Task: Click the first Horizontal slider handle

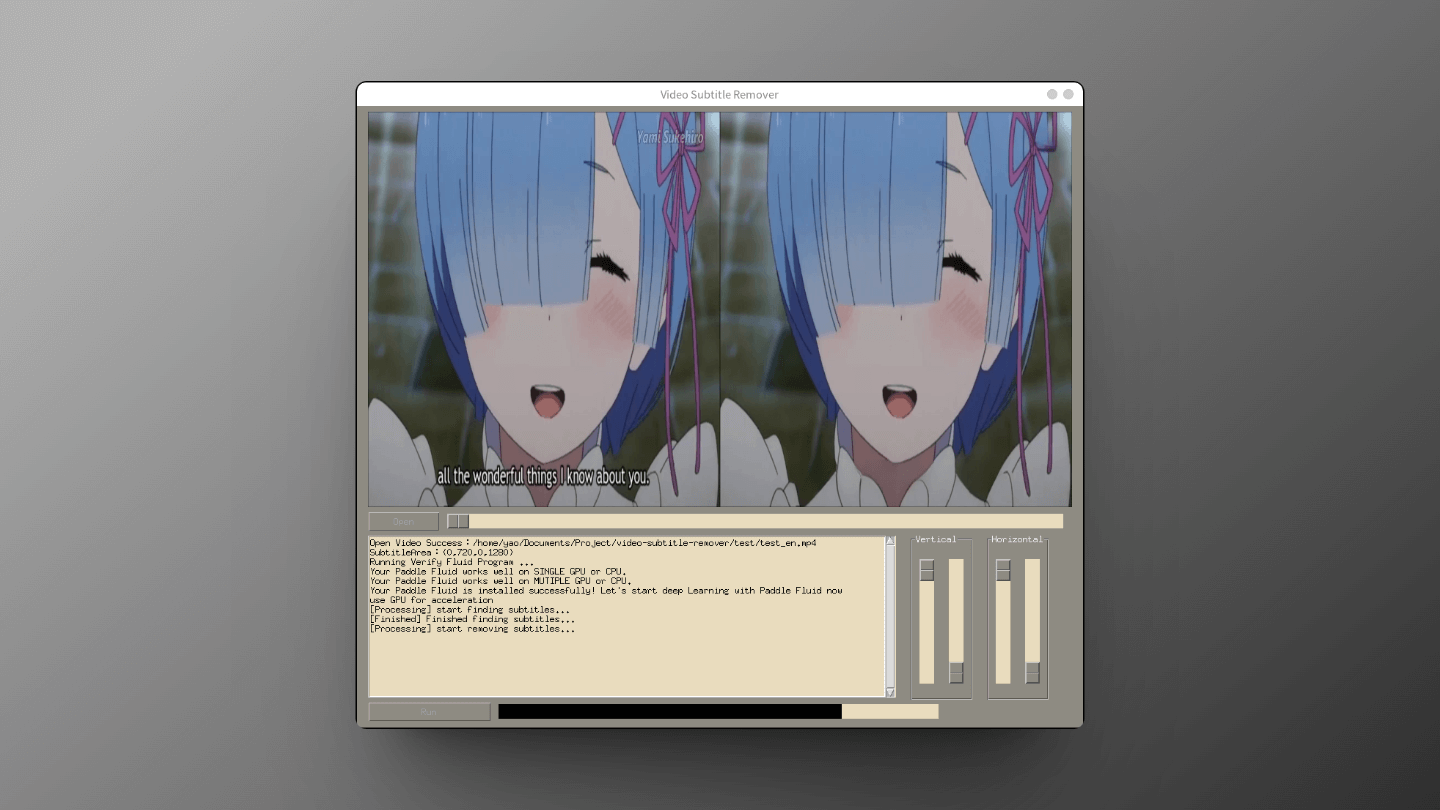Action: [1003, 570]
